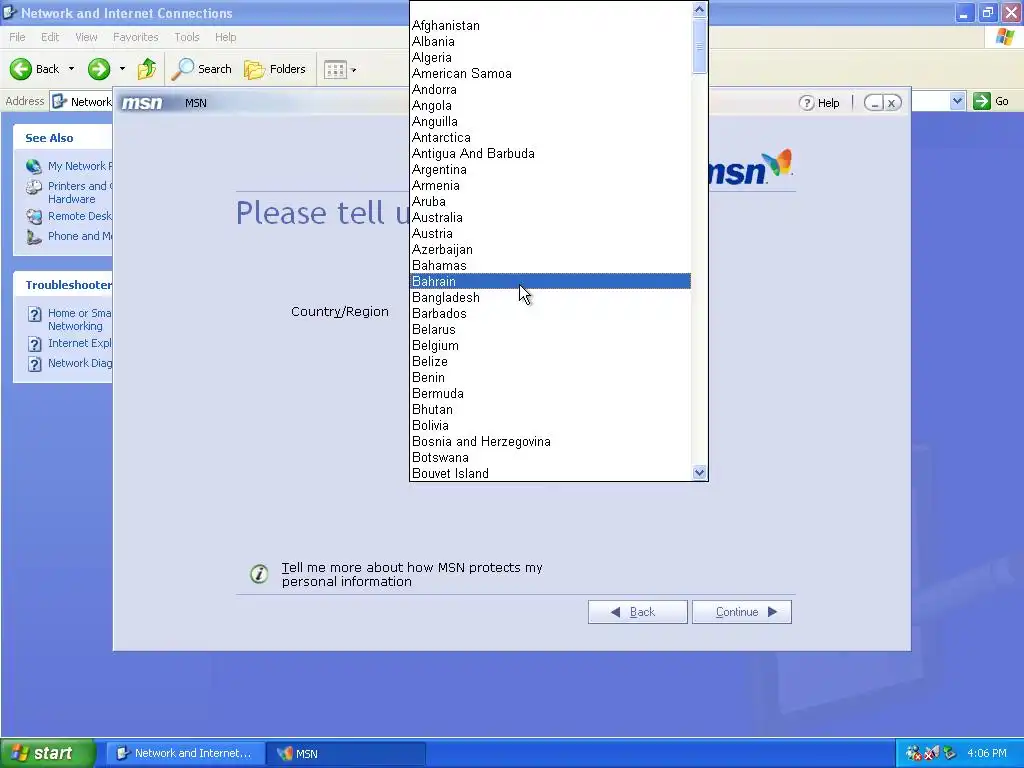The width and height of the screenshot is (1024, 768).
Task: Click the Printers and Other Hardware icon
Action: pyautogui.click(x=34, y=187)
